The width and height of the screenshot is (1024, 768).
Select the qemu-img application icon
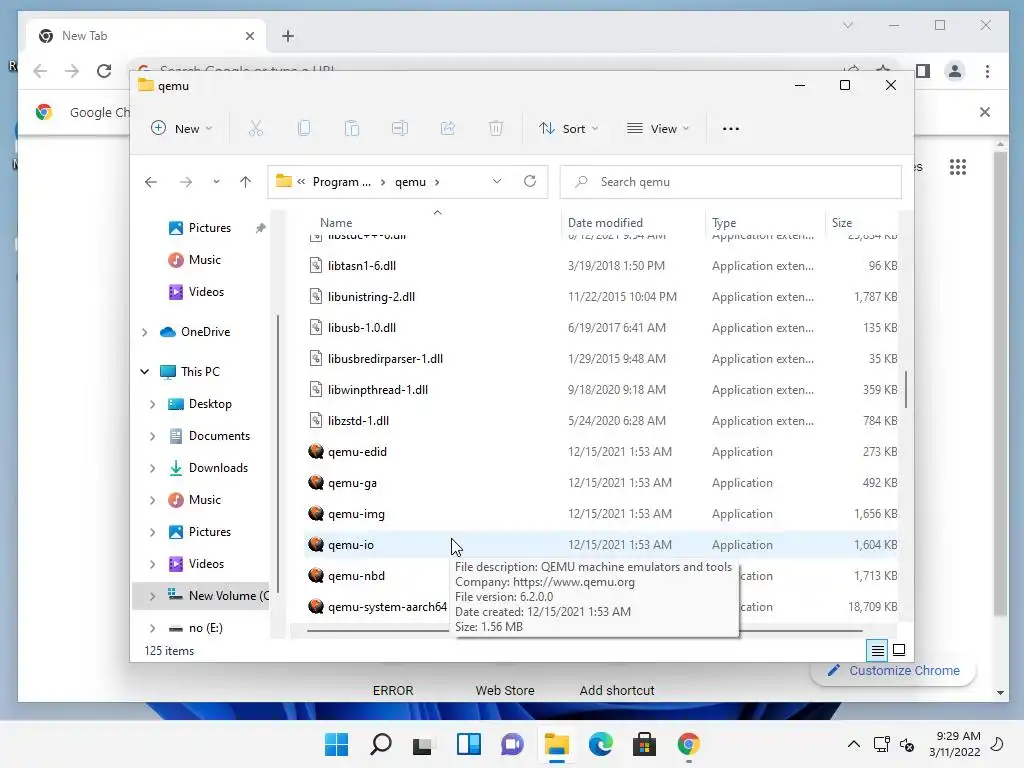tap(316, 513)
